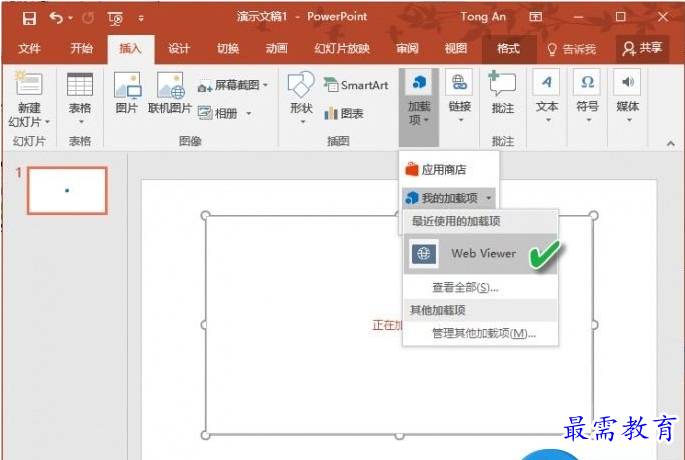Image resolution: width=685 pixels, height=460 pixels.
Task: Open the 链接 links dropdown
Action: pyautogui.click(x=460, y=98)
